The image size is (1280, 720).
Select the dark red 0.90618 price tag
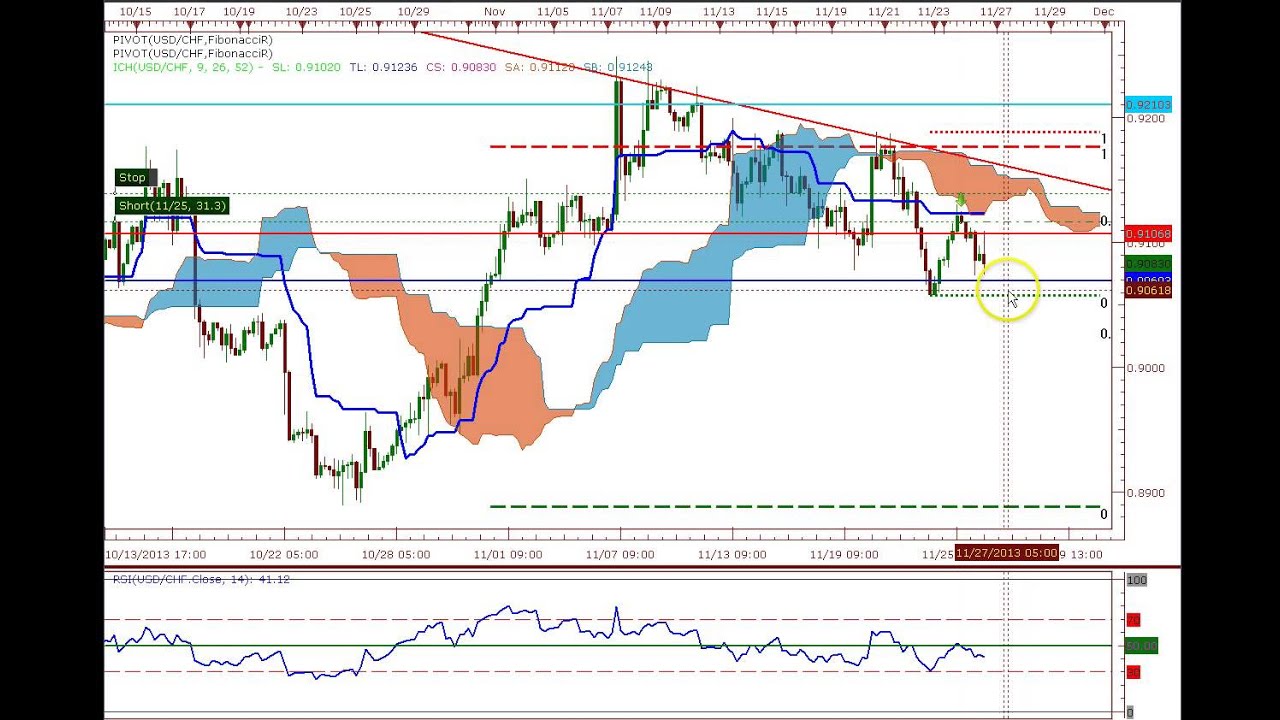(x=1147, y=291)
